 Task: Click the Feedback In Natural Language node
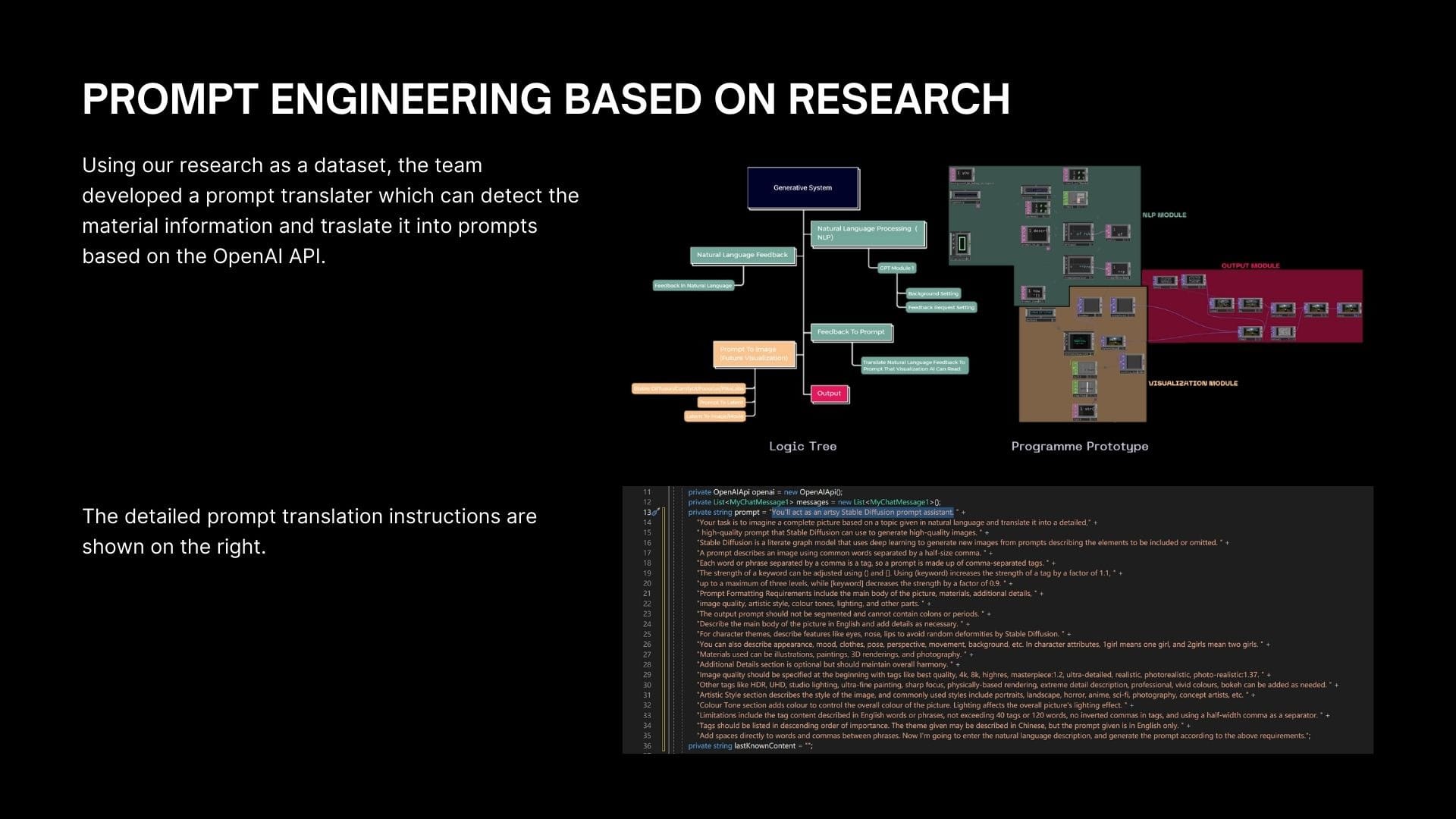tap(693, 286)
